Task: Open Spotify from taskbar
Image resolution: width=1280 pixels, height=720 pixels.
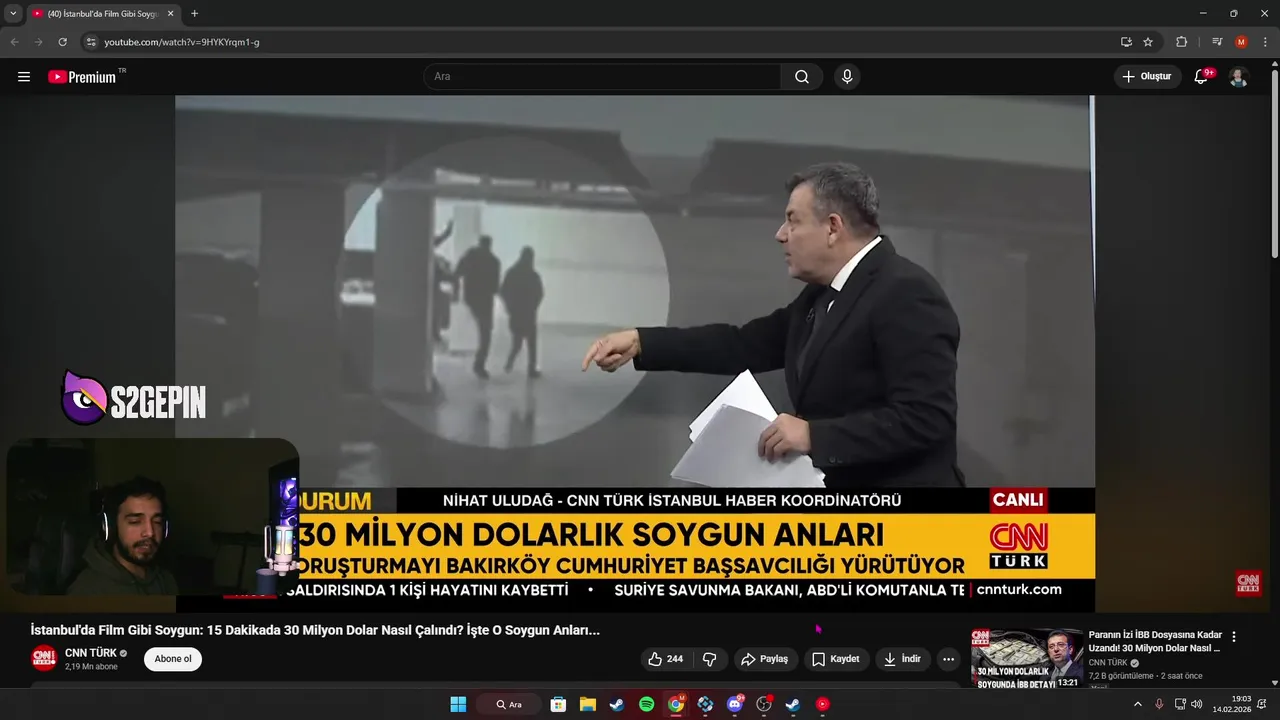Action: [x=646, y=704]
